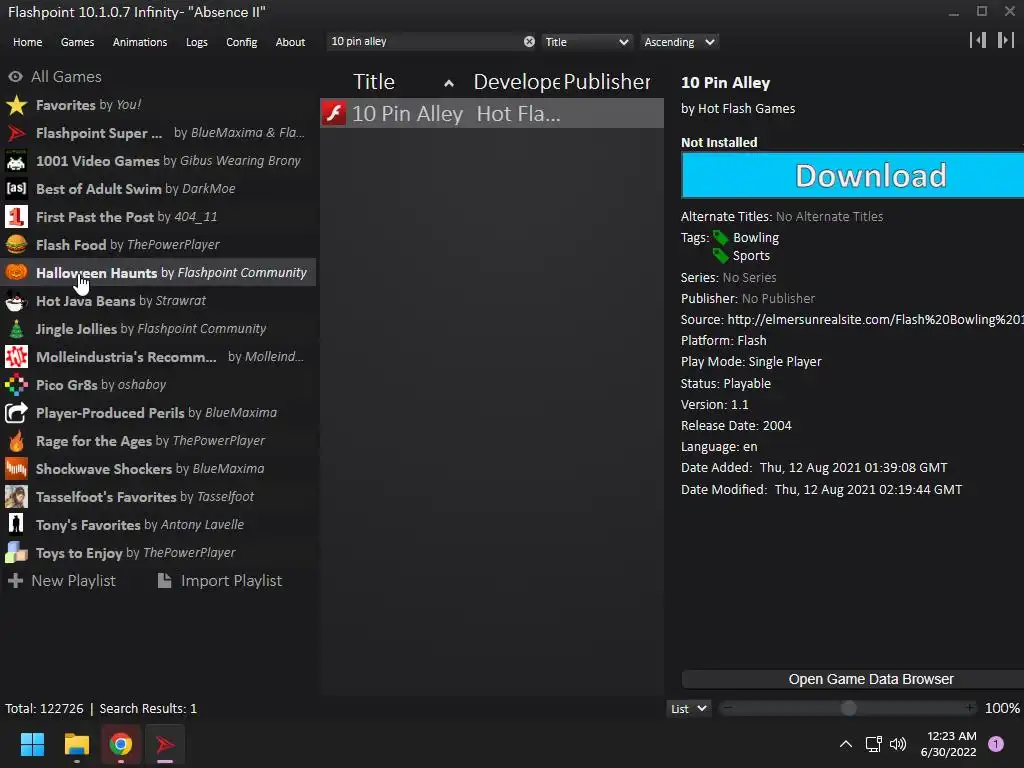1024x768 pixels.
Task: Open the Logs tab
Action: click(197, 42)
